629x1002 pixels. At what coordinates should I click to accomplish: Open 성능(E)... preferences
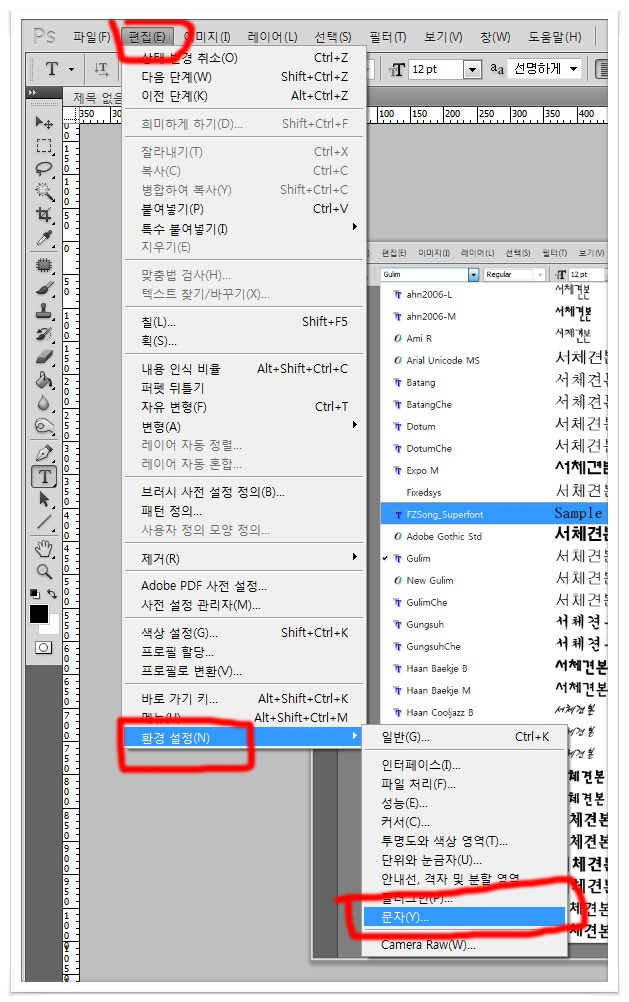[x=465, y=803]
